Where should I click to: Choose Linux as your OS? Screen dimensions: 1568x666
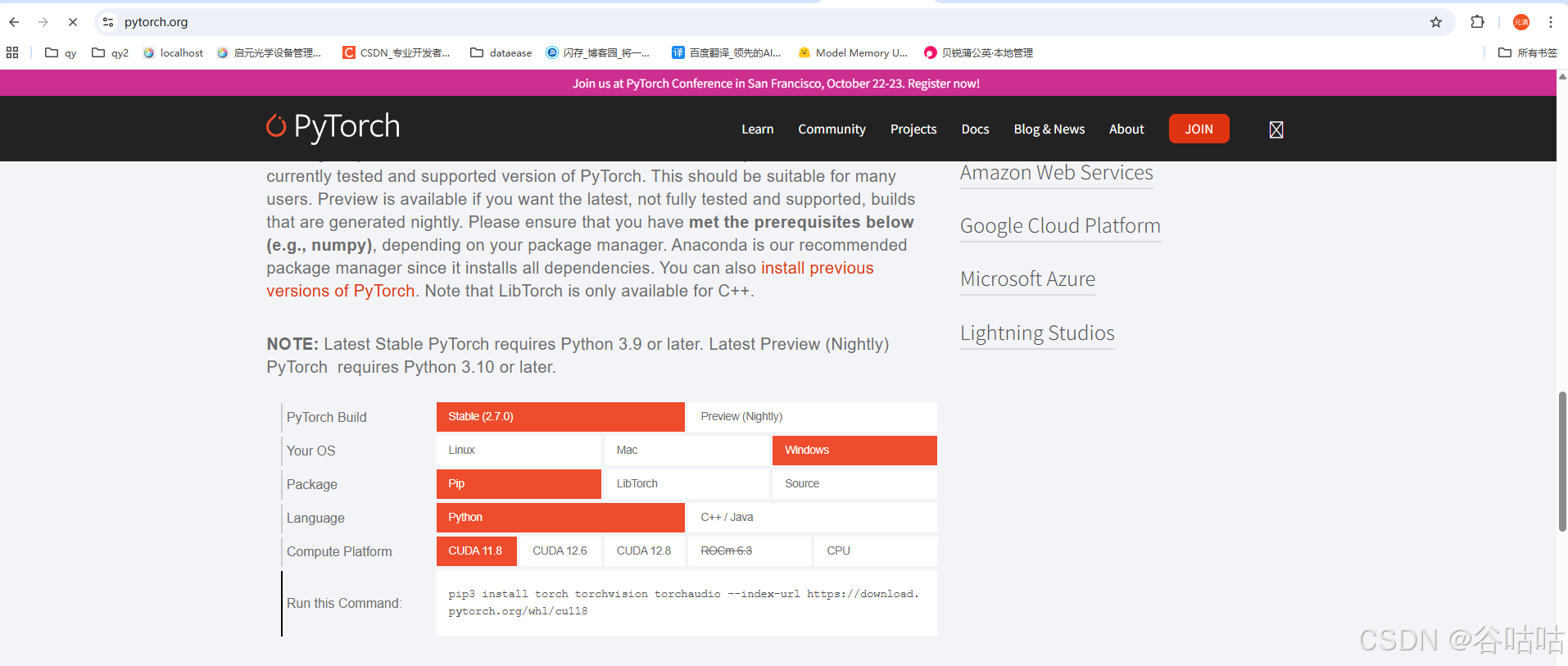519,451
